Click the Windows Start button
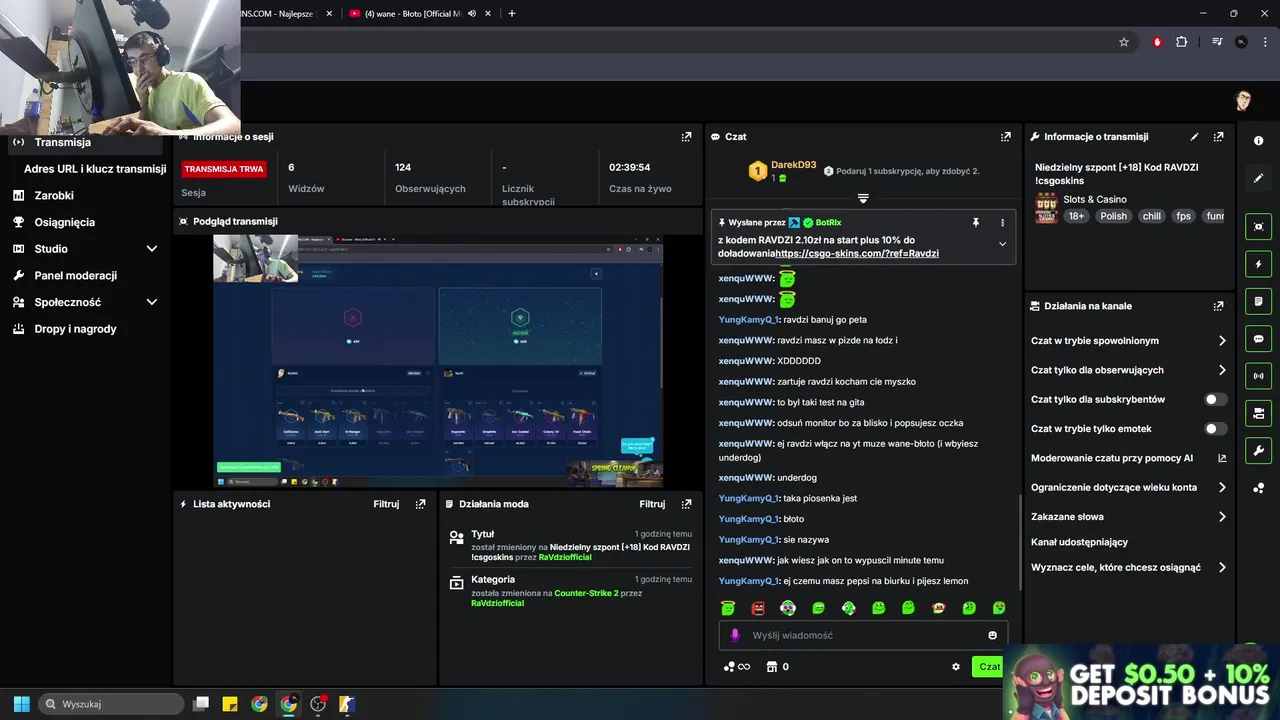Viewport: 1280px width, 720px height. pos(21,704)
